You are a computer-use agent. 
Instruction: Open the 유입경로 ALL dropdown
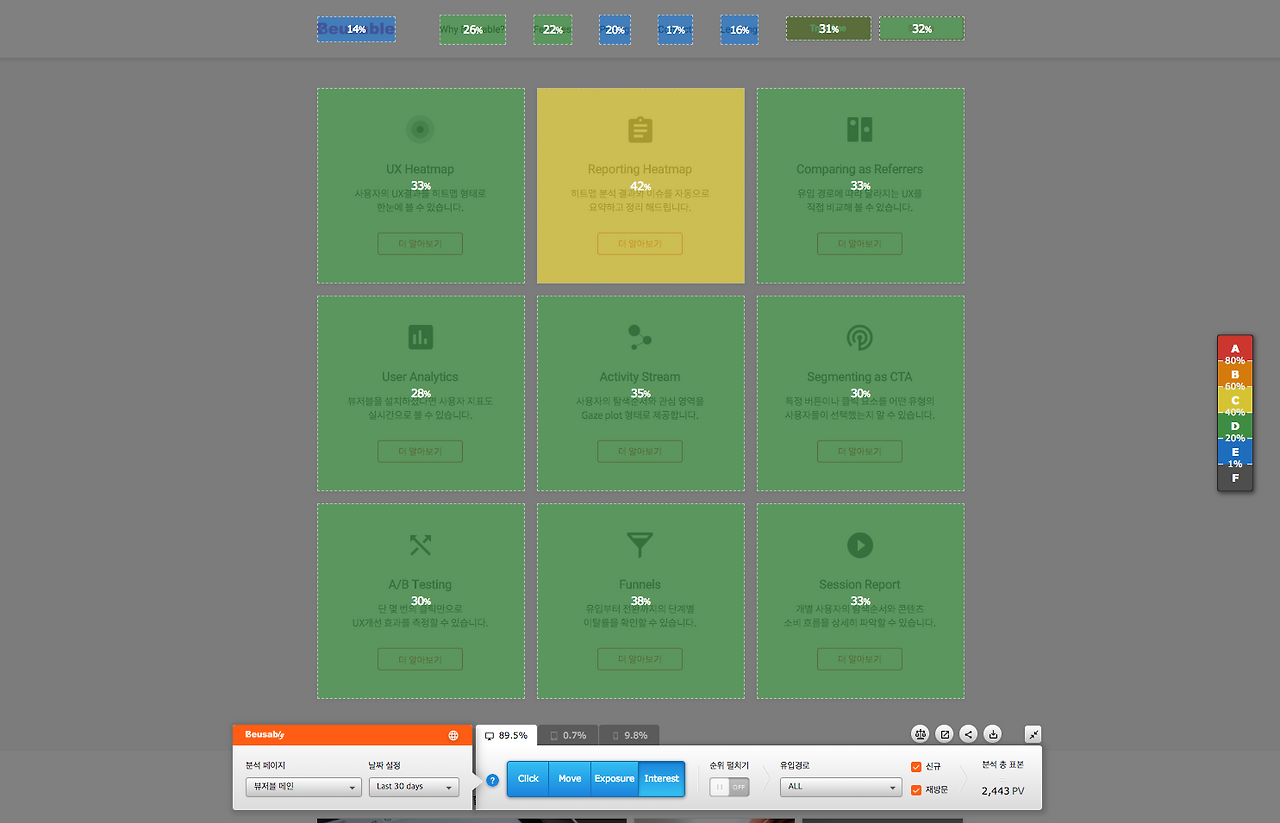[841, 787]
